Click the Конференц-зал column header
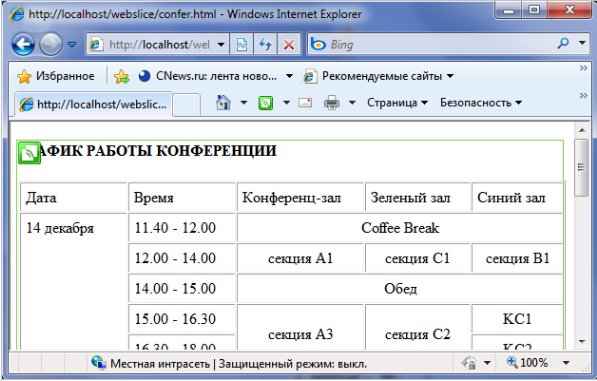Viewport: 597px width, 381px height. [300, 197]
